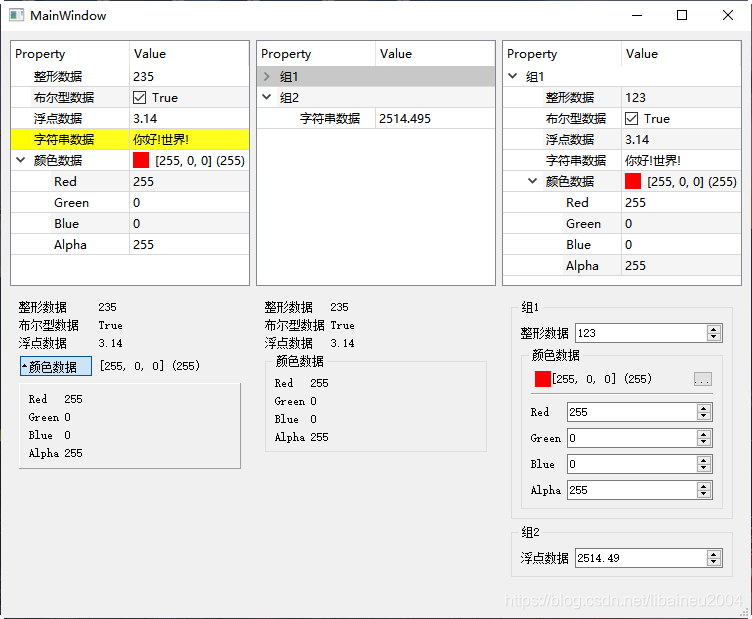Viewport: 752px width, 619px height.
Task: Select the 整形数据 row valued 235 in left tree
Action: pyautogui.click(x=130, y=76)
